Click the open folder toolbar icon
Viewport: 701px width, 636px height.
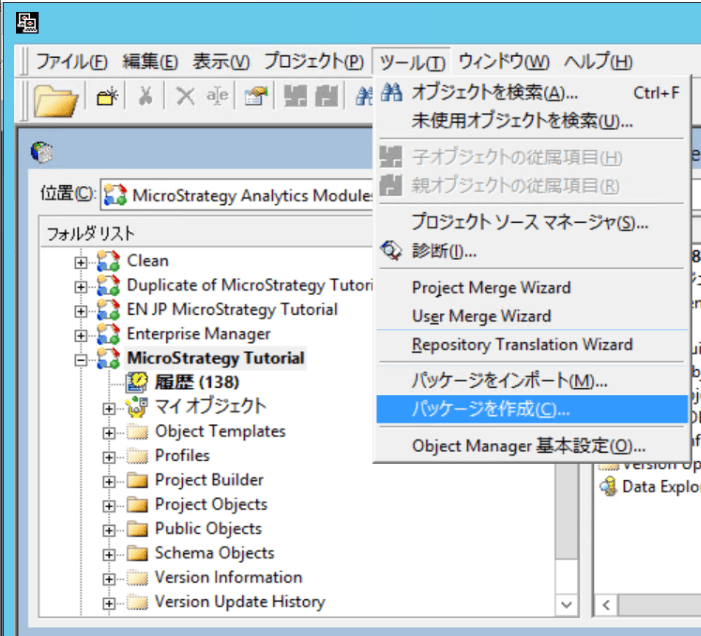(x=55, y=101)
